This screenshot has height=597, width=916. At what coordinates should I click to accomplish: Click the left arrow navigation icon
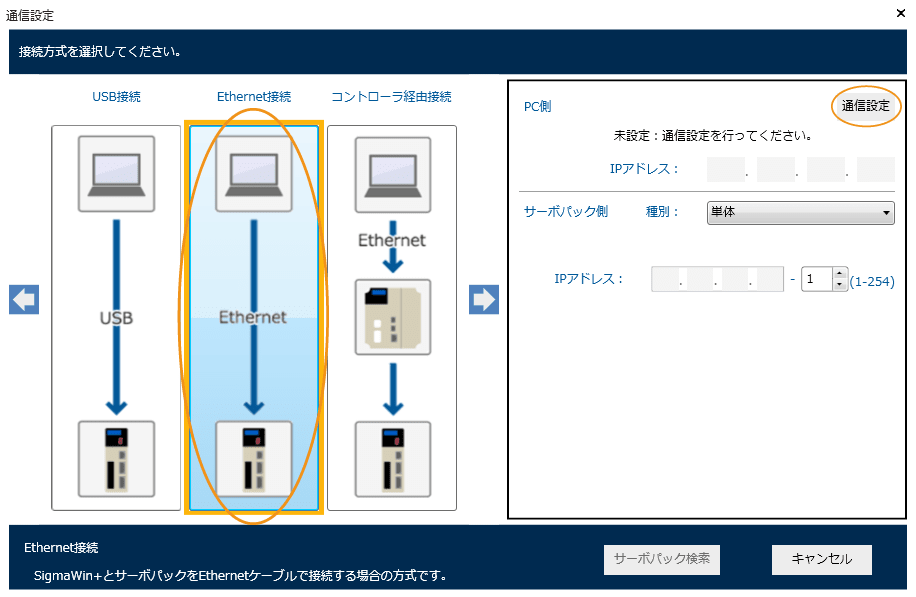click(x=24, y=300)
